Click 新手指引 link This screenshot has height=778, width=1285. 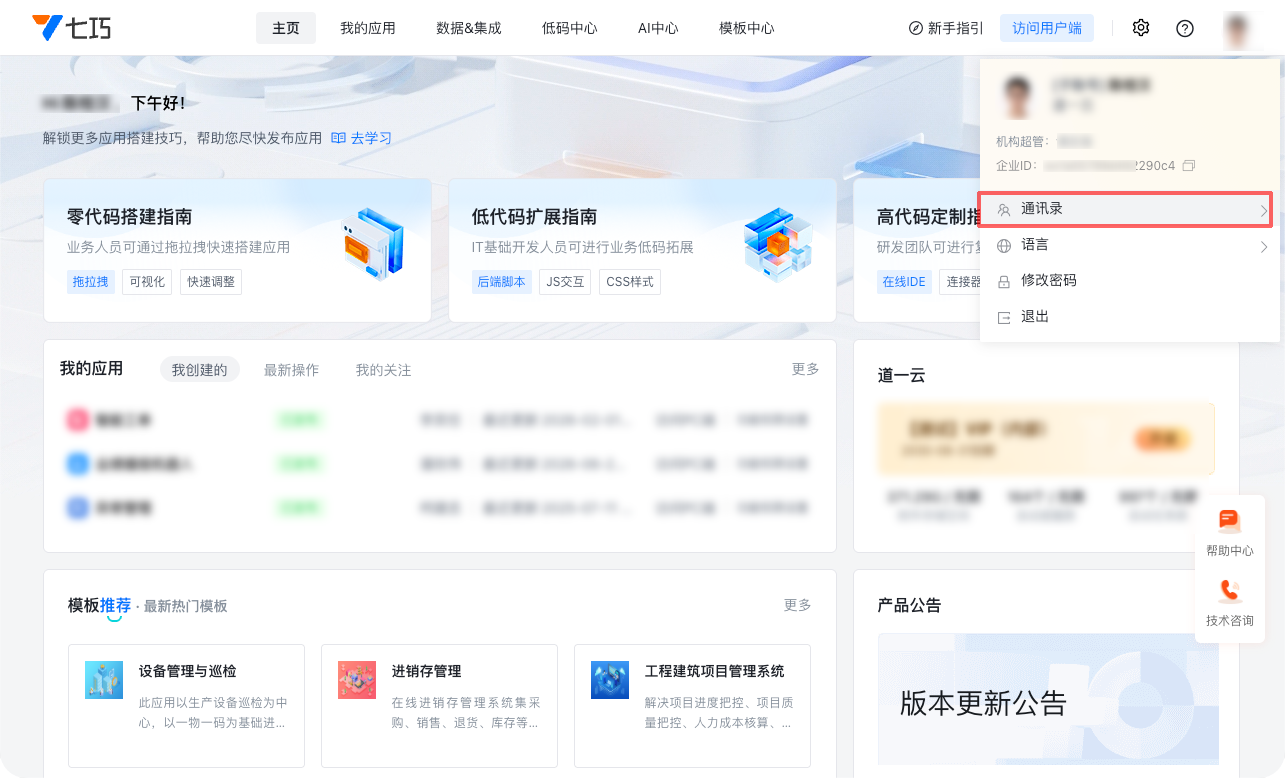956,28
